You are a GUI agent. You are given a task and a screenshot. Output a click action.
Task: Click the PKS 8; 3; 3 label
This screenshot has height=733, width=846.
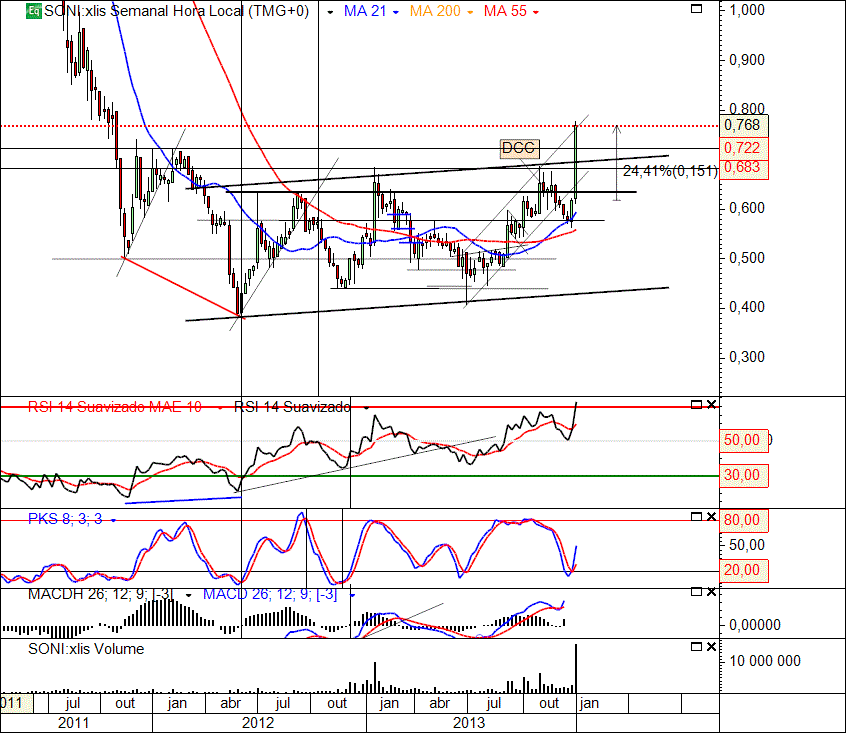pyautogui.click(x=65, y=519)
